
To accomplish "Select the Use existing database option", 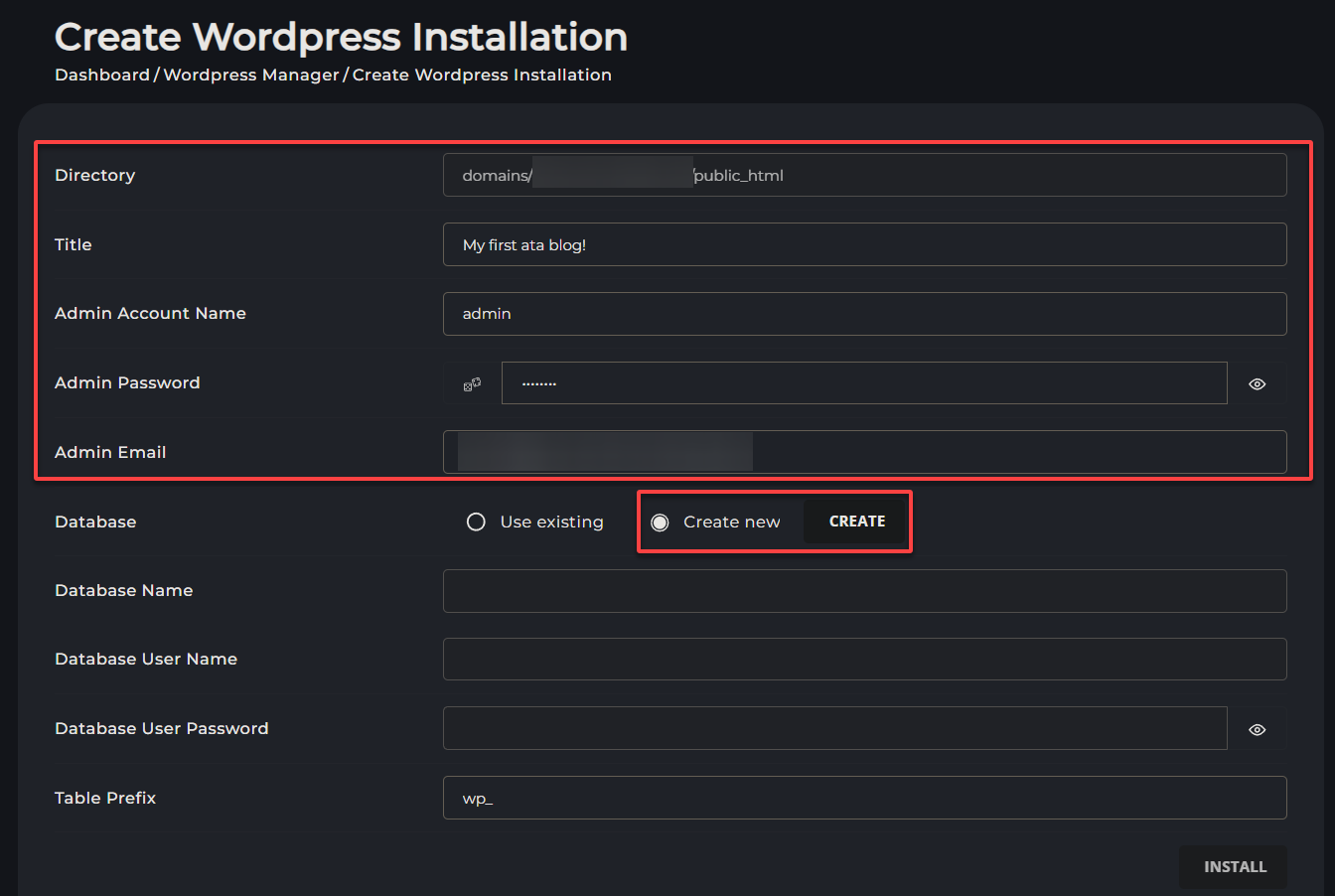I will click(535, 522).
